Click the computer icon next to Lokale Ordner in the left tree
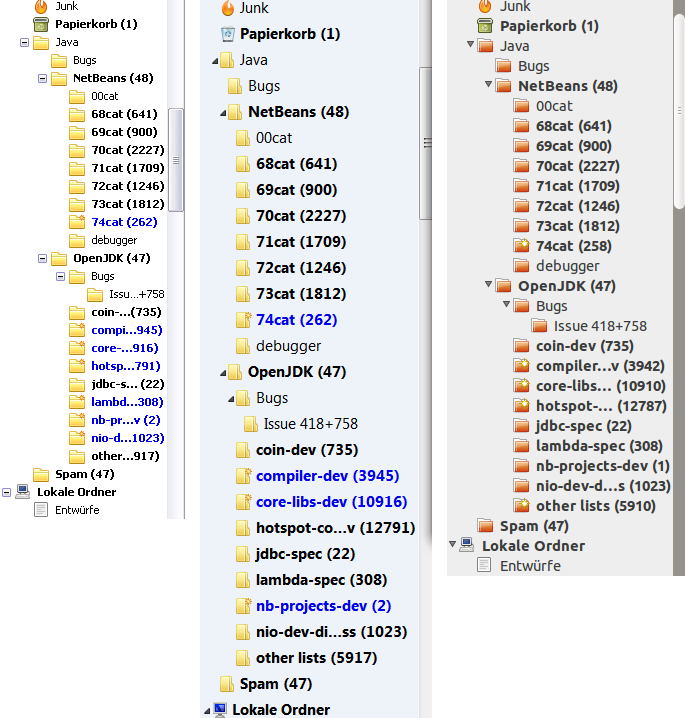This screenshot has width=685, height=718. 22,491
